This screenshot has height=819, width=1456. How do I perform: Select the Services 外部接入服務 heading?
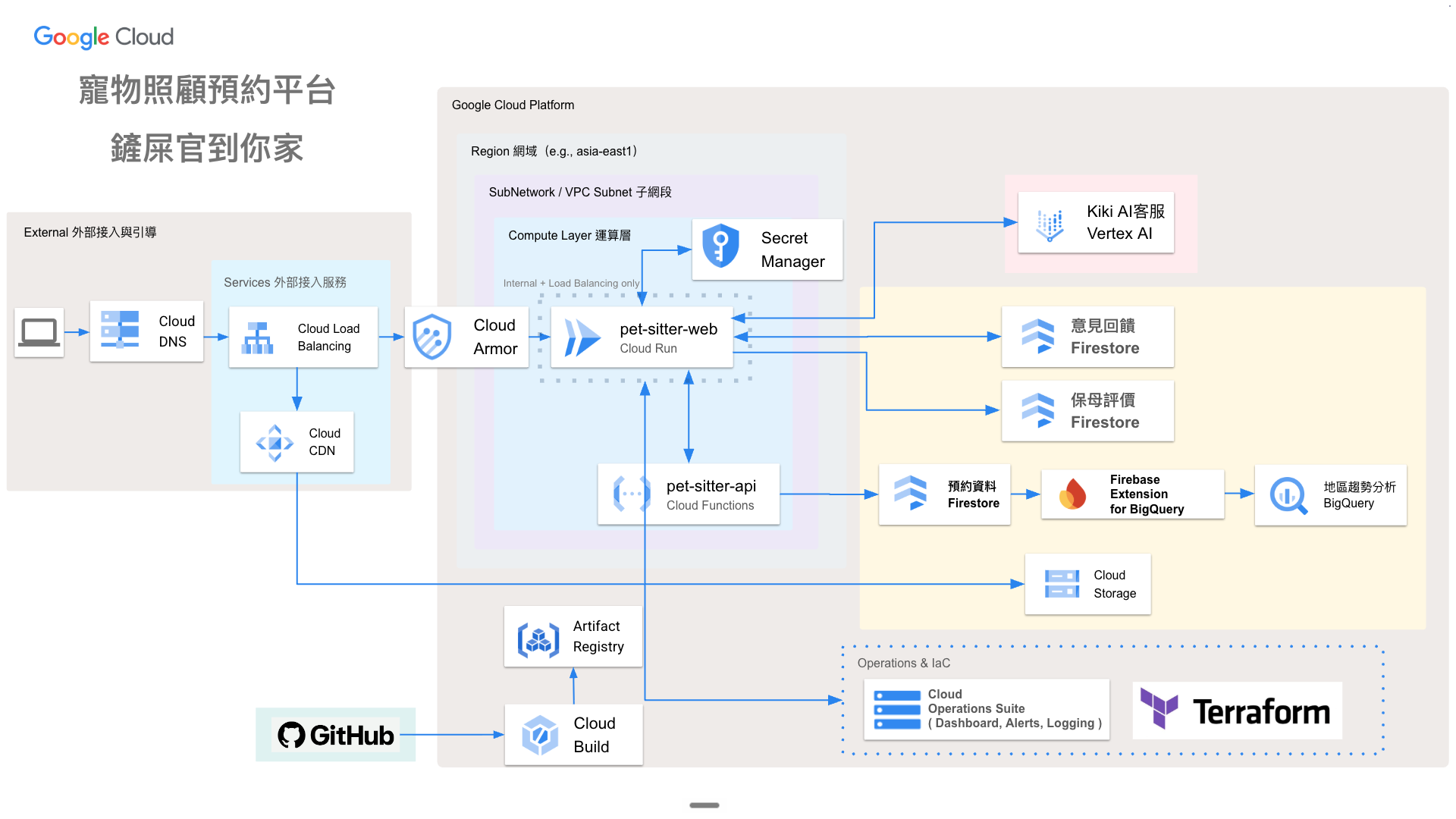click(285, 282)
